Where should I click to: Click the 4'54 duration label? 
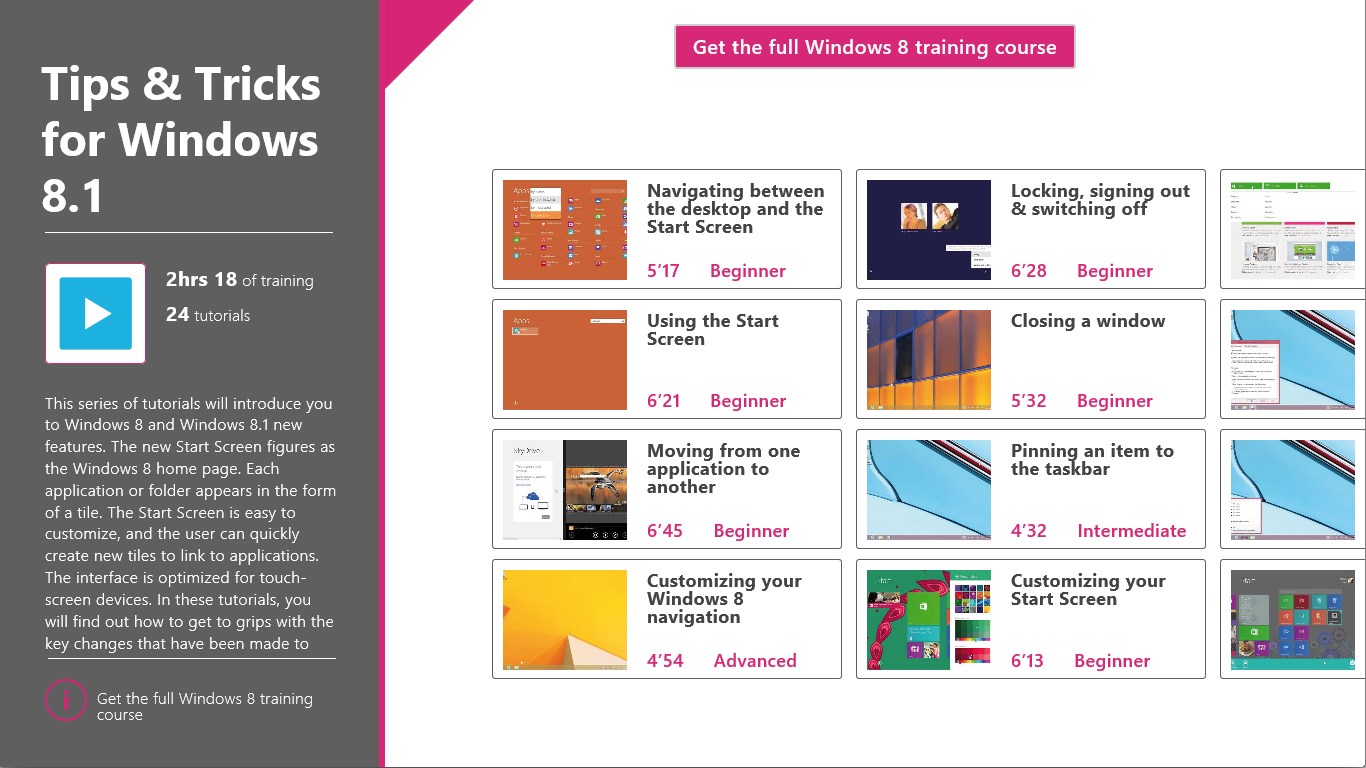pos(665,661)
